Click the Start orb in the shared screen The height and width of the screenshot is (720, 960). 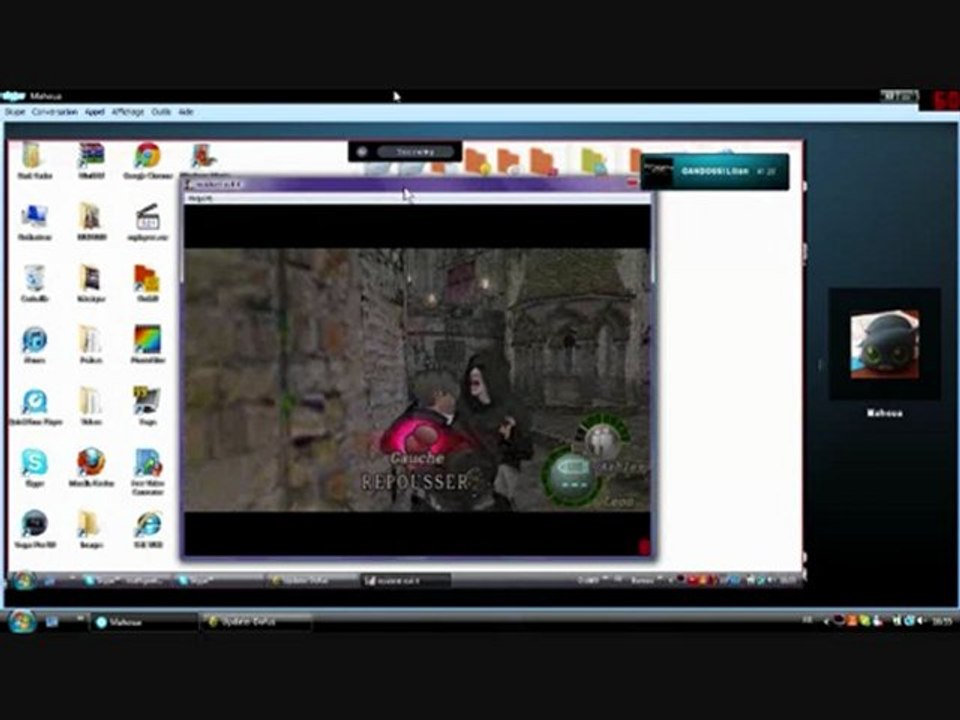point(23,580)
